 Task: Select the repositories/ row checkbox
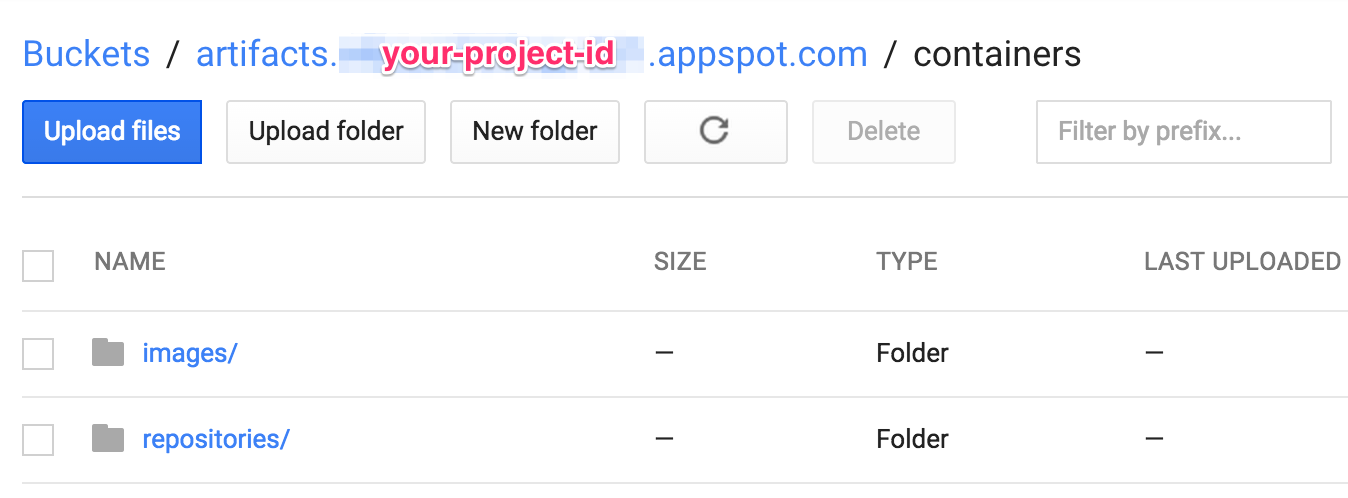click(38, 439)
